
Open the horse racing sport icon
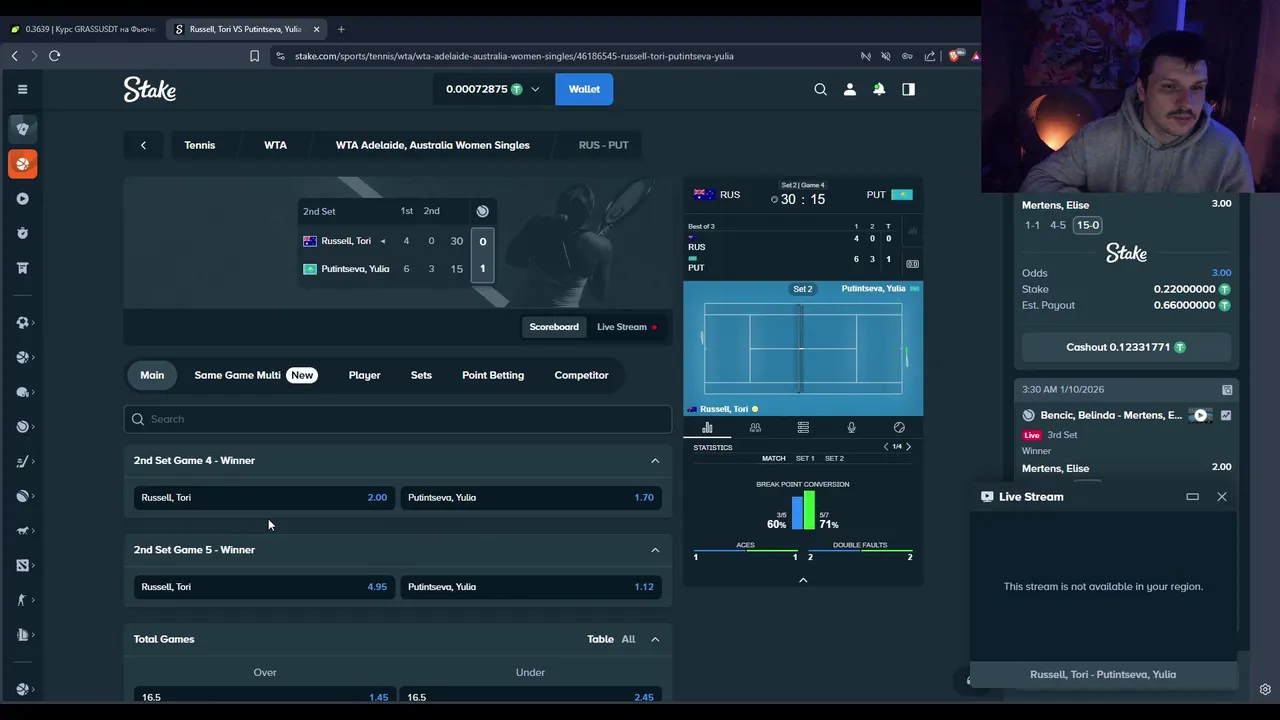(x=22, y=531)
